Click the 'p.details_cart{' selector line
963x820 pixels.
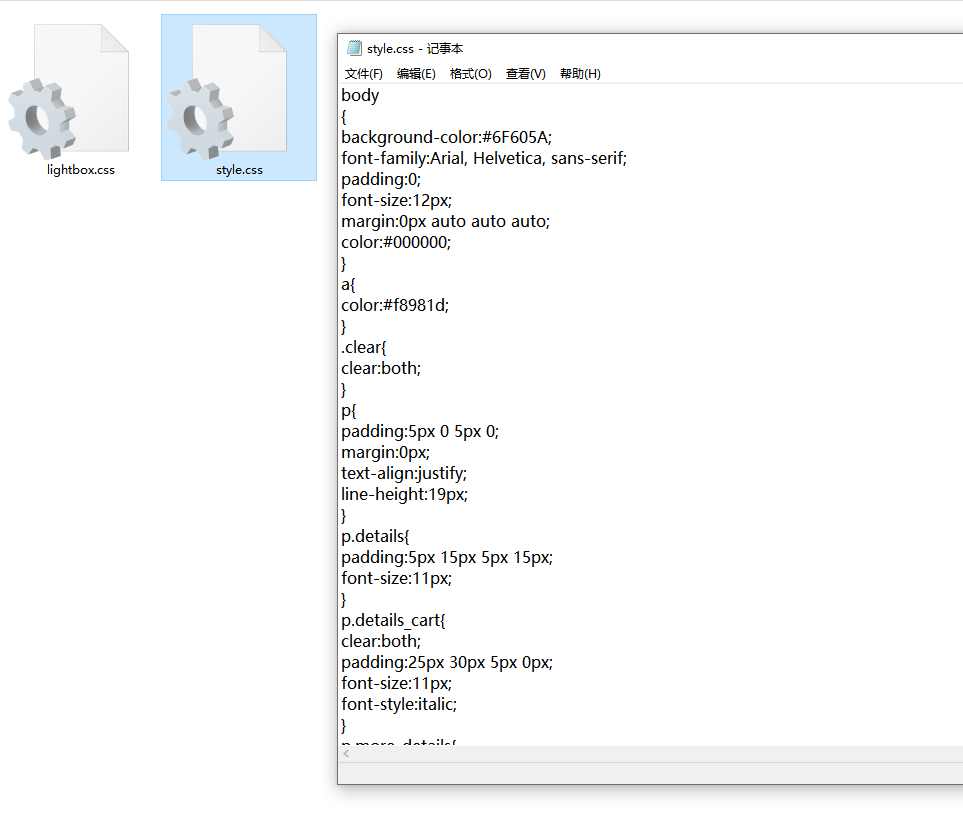393,620
